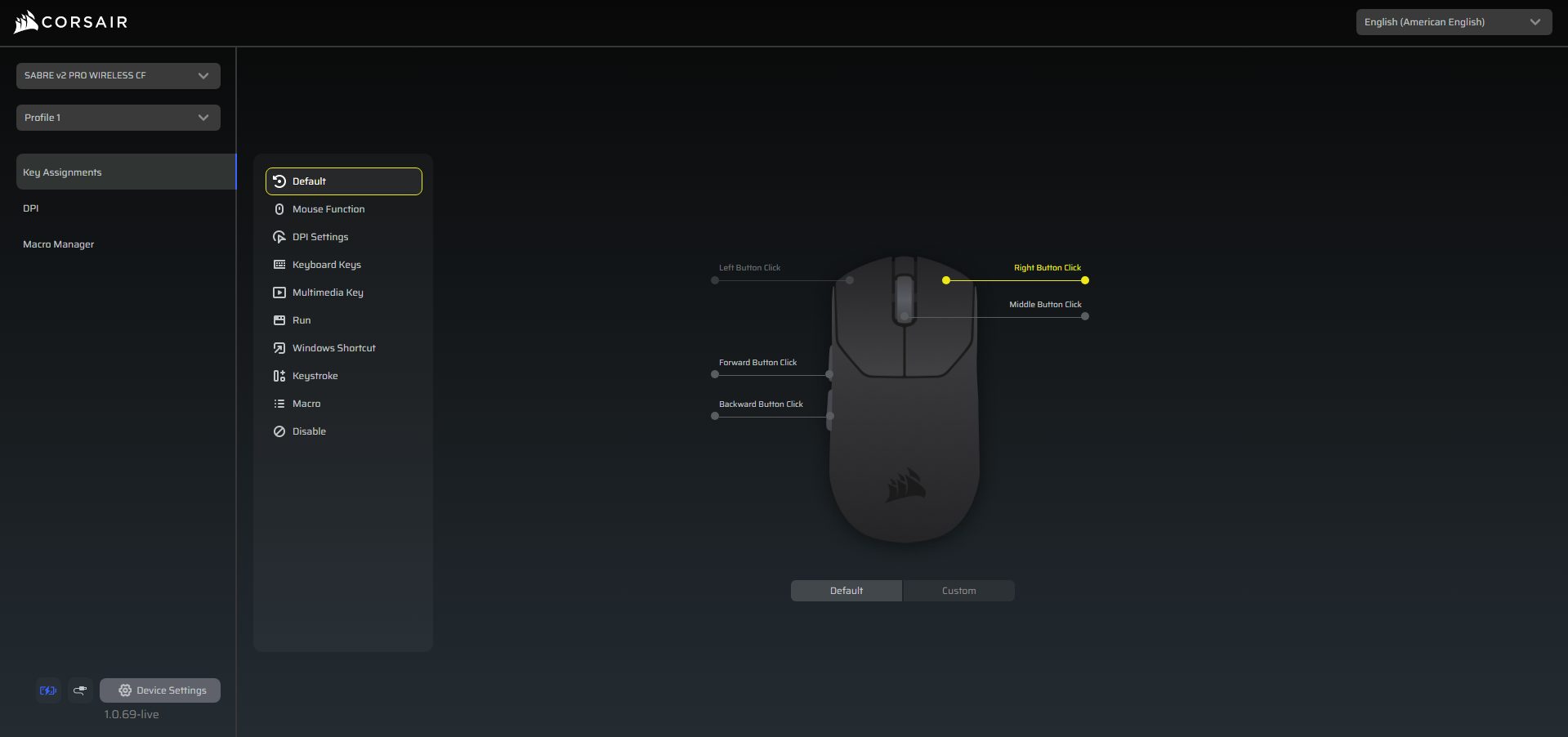Select the Keyboard Keys icon
The height and width of the screenshot is (737, 1568).
coord(279,265)
